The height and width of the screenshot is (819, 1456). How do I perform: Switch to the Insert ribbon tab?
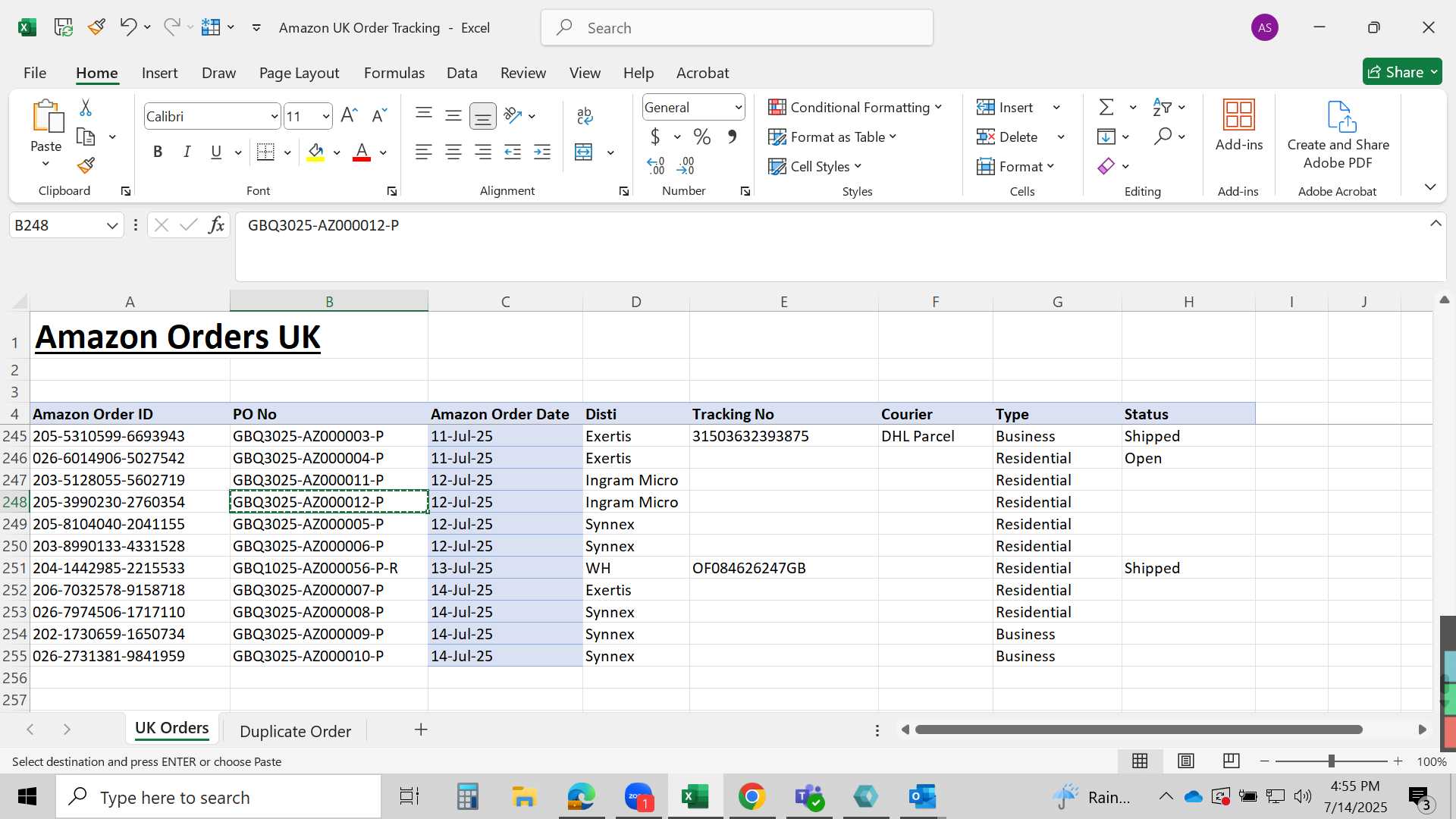click(159, 73)
